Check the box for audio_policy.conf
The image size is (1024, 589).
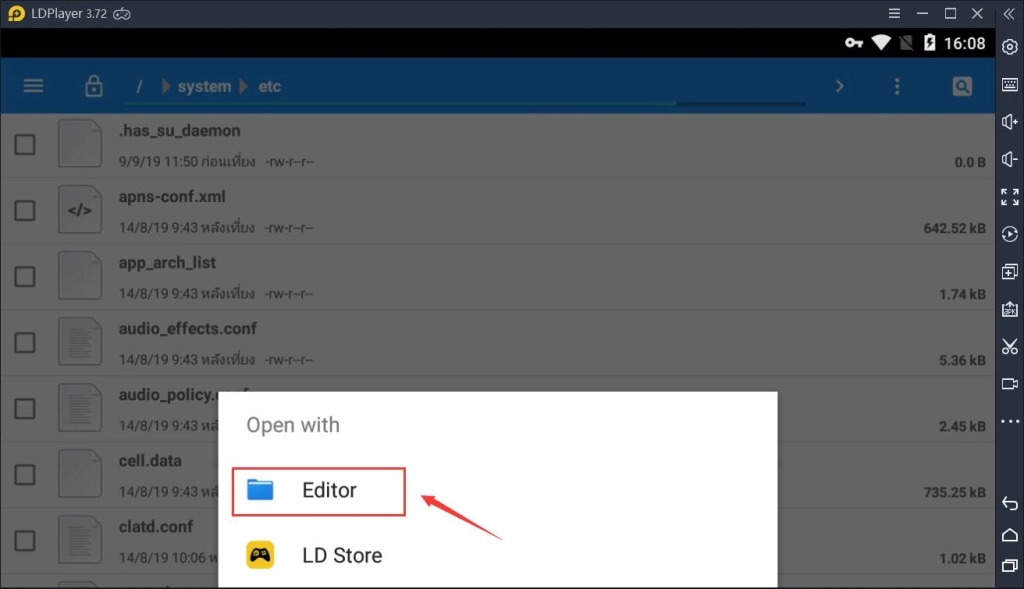25,408
